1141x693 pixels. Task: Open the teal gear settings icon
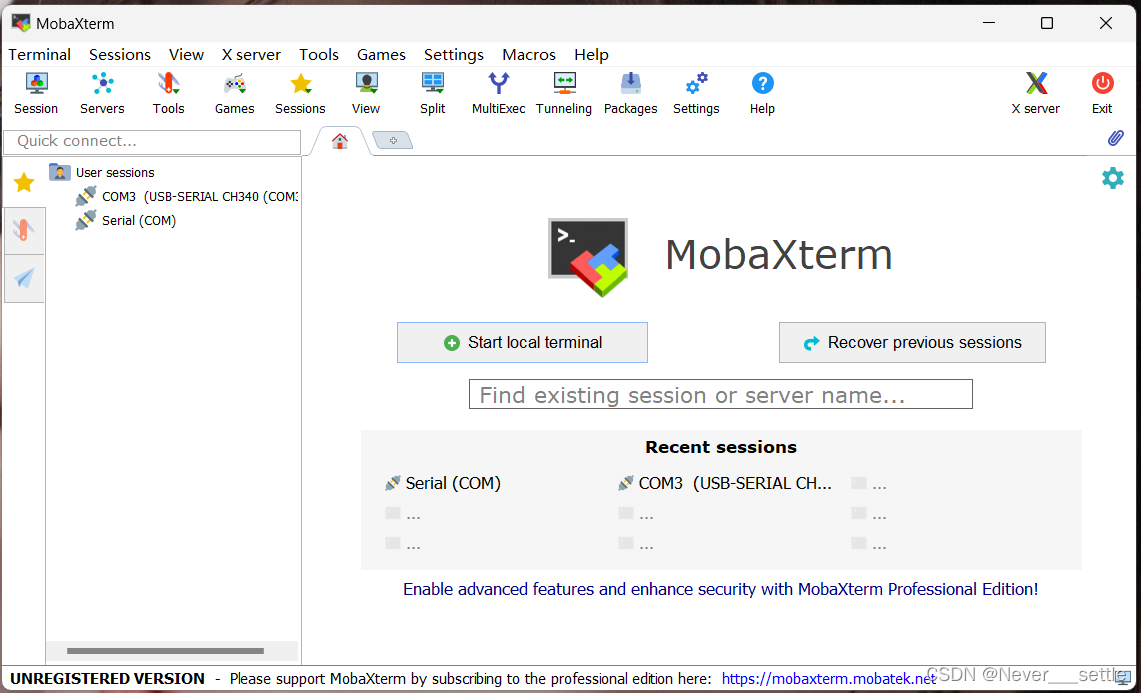[x=1113, y=178]
